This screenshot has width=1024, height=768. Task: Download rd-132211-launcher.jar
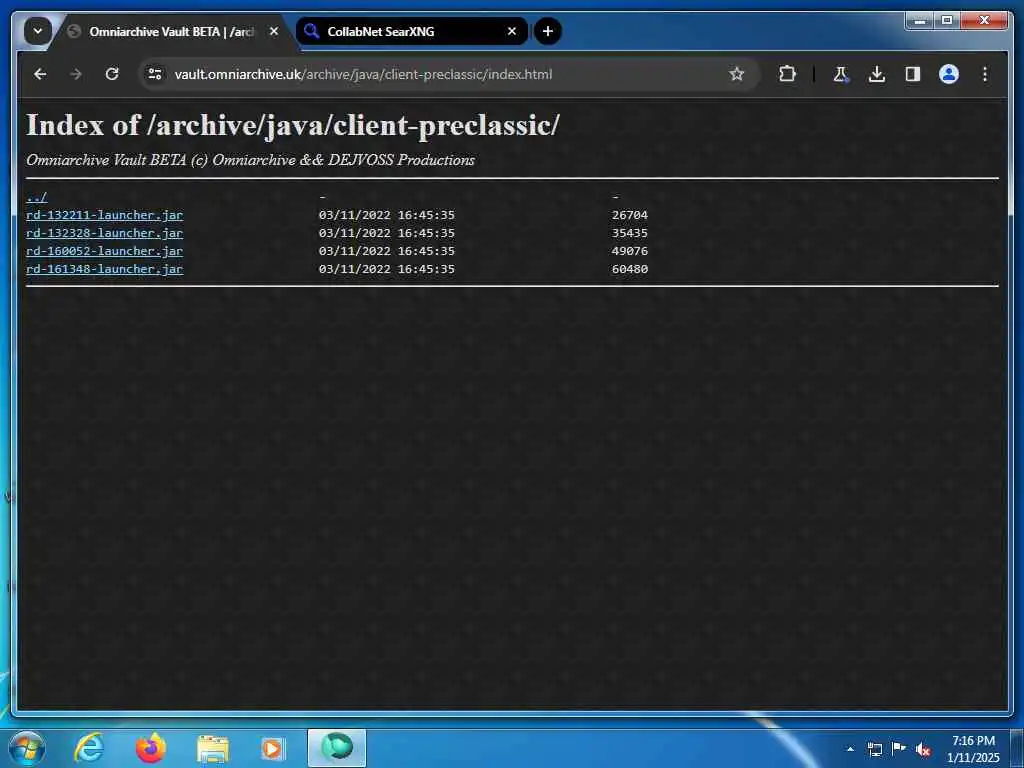pos(104,215)
